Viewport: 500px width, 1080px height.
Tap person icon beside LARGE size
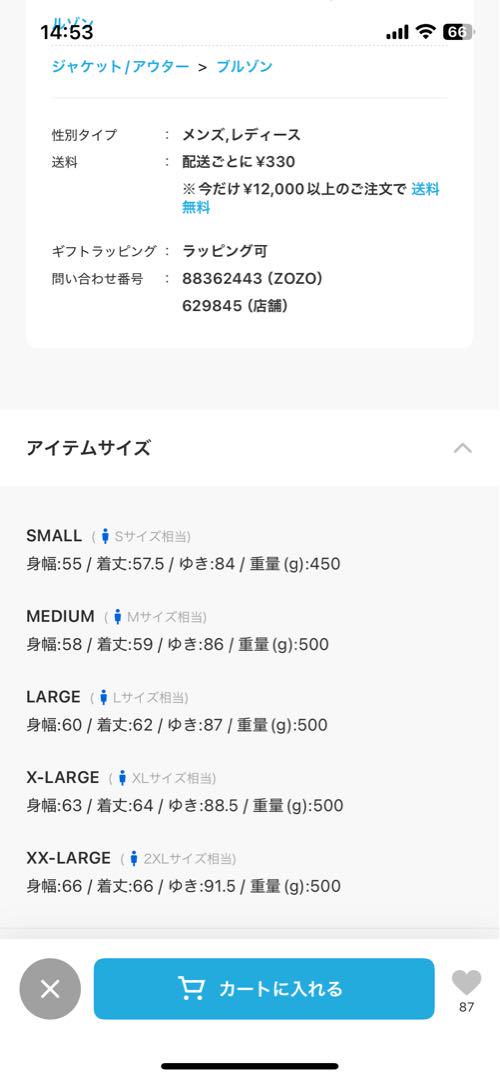[x=103, y=697]
